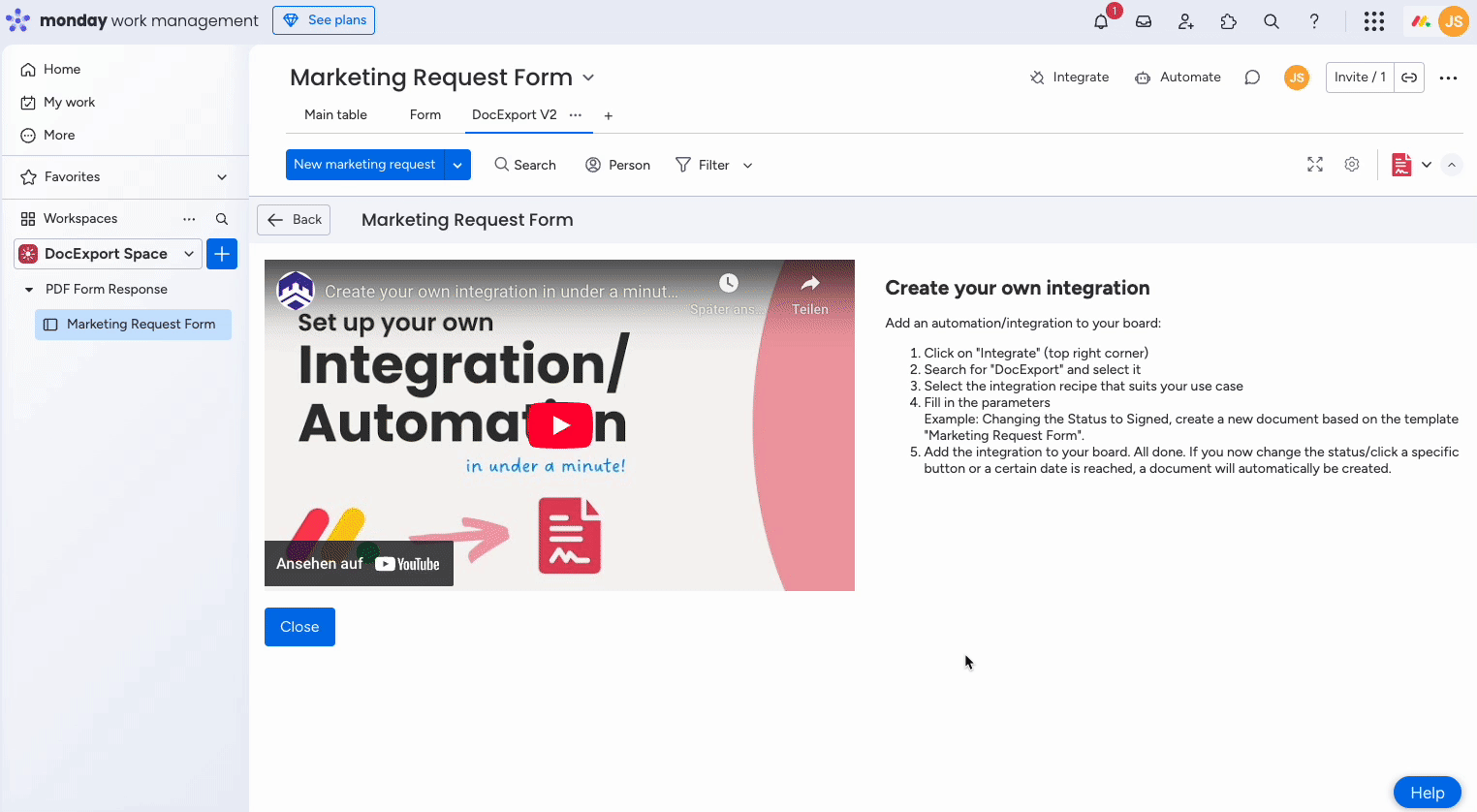Click the Invite / 1 button
This screenshot has height=812, width=1477.
pos(1360,78)
